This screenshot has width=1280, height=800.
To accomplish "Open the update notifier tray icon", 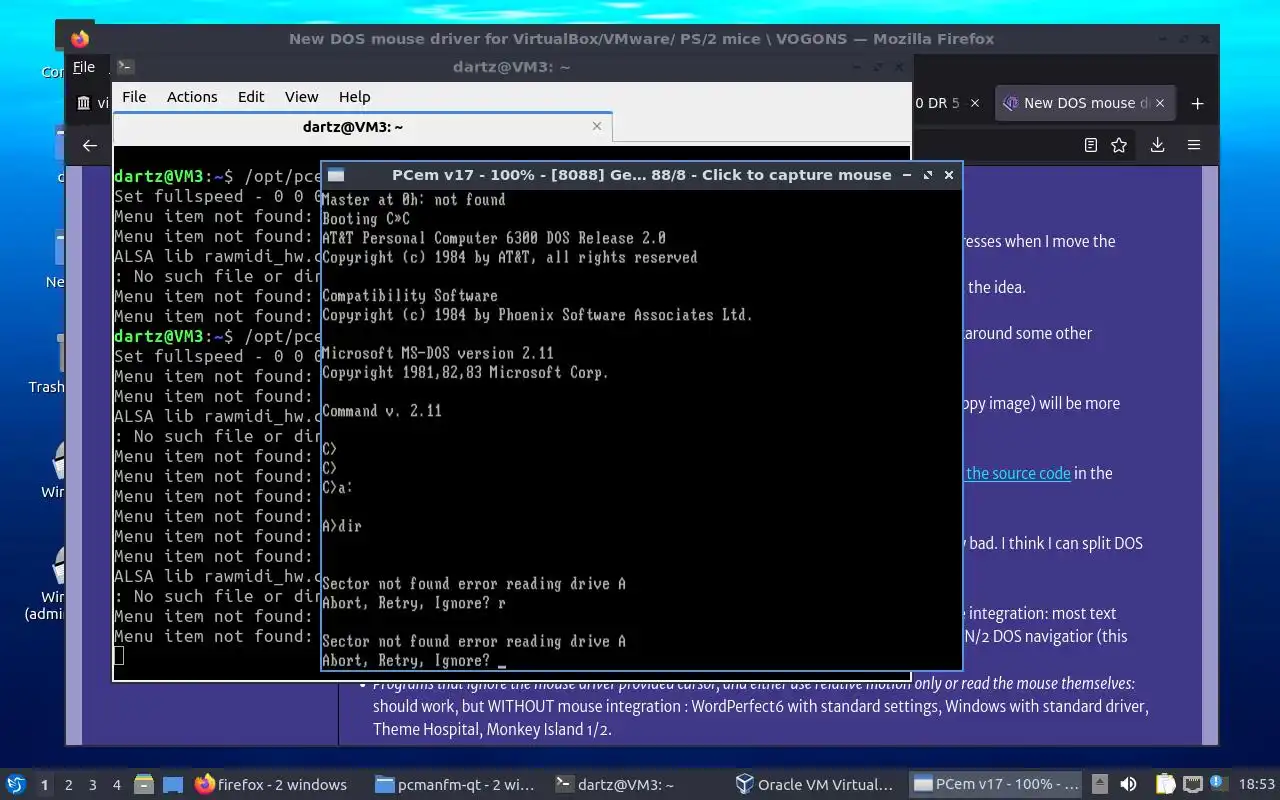I will tap(1218, 783).
